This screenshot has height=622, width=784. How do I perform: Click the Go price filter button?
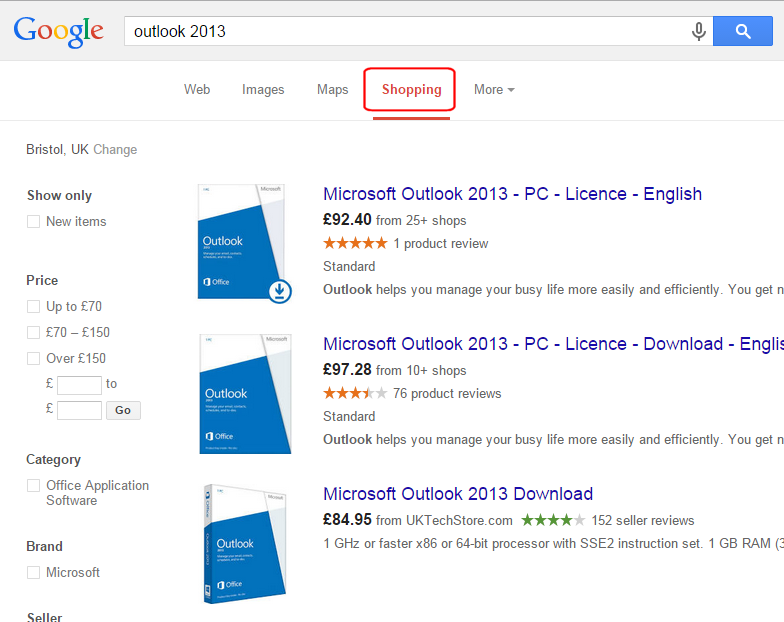tap(123, 410)
